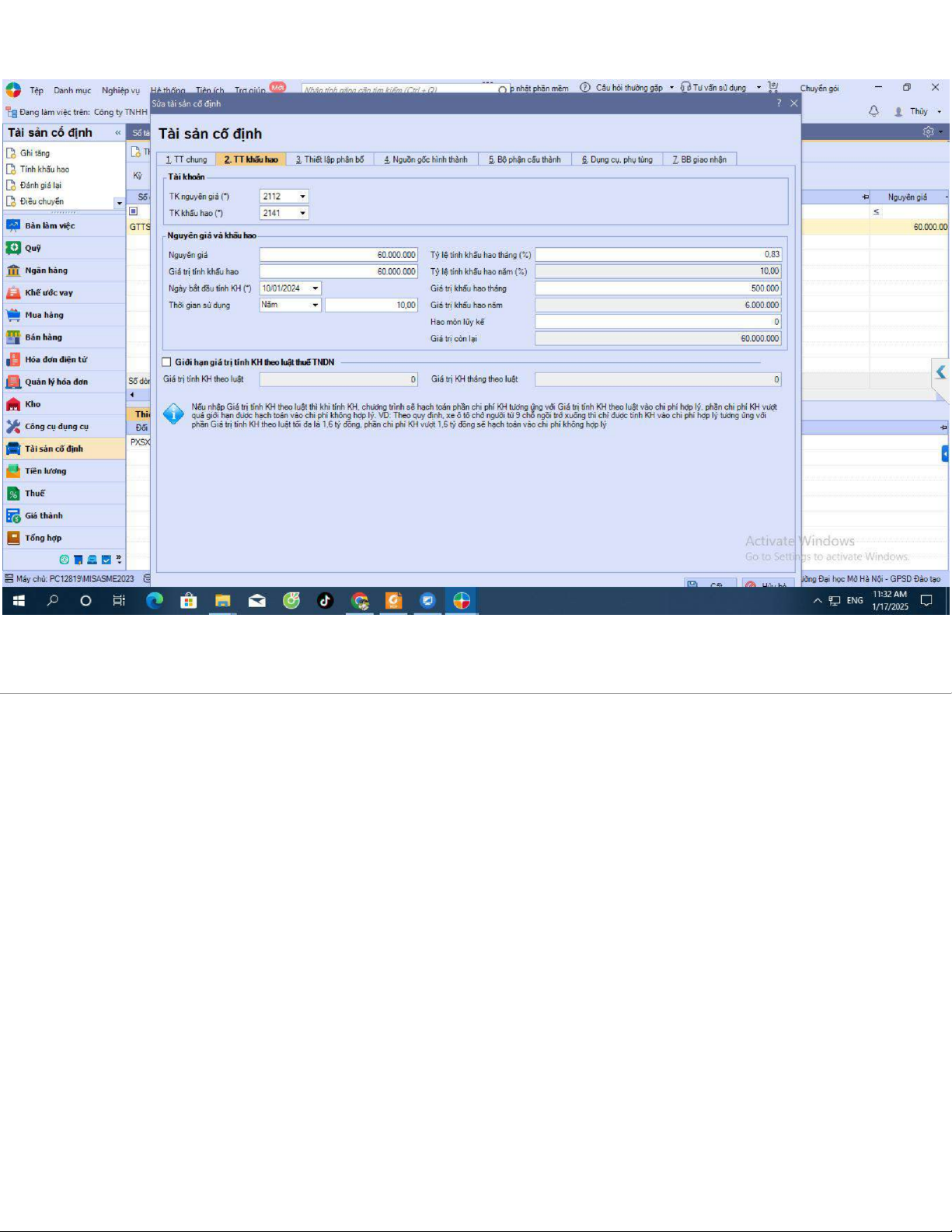Click the Tiền lương payroll icon
The width and height of the screenshot is (952, 1232).
click(13, 471)
